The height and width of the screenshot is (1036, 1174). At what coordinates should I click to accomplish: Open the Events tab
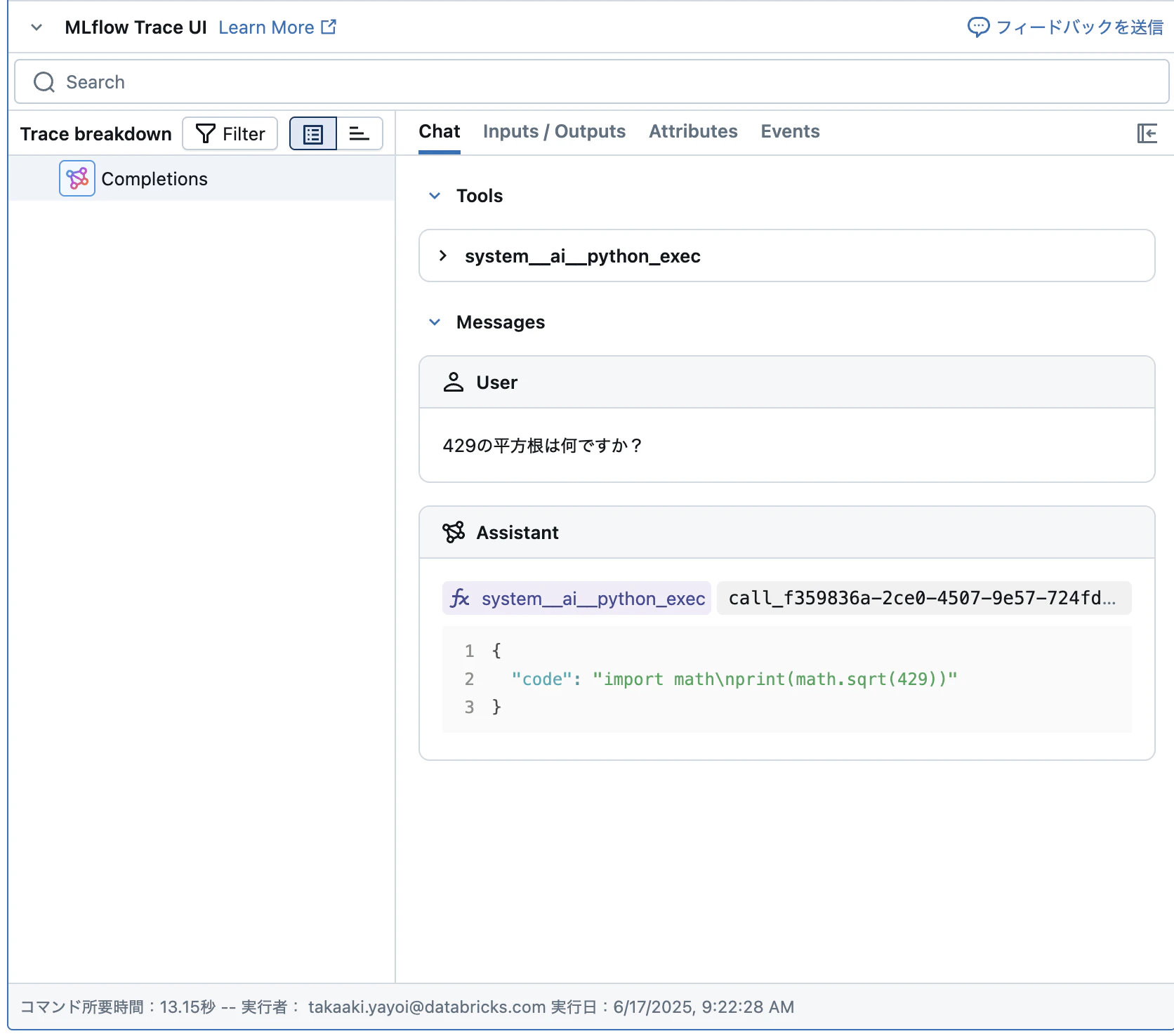tap(790, 132)
